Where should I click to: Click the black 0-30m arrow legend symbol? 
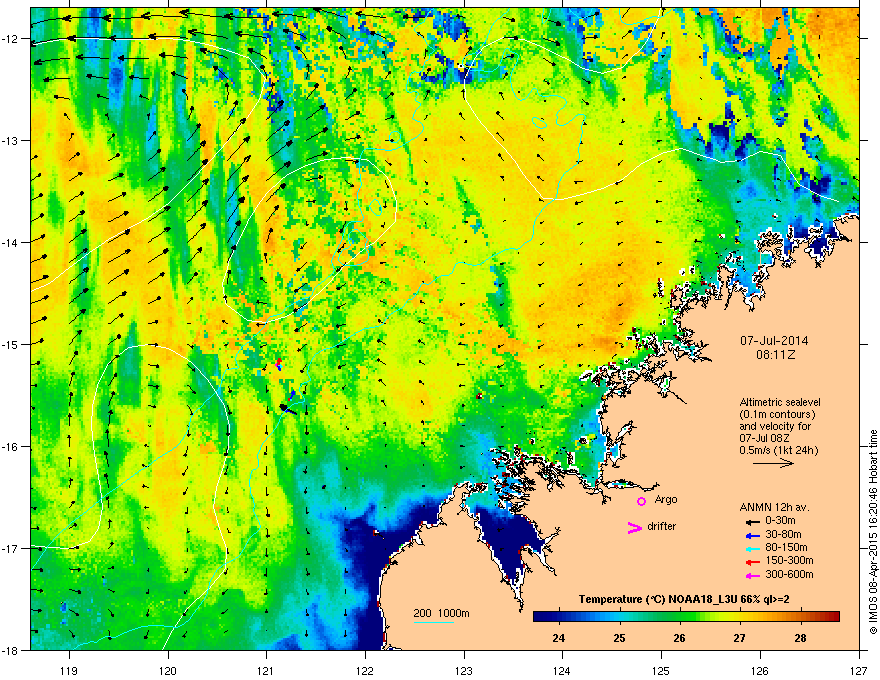754,521
